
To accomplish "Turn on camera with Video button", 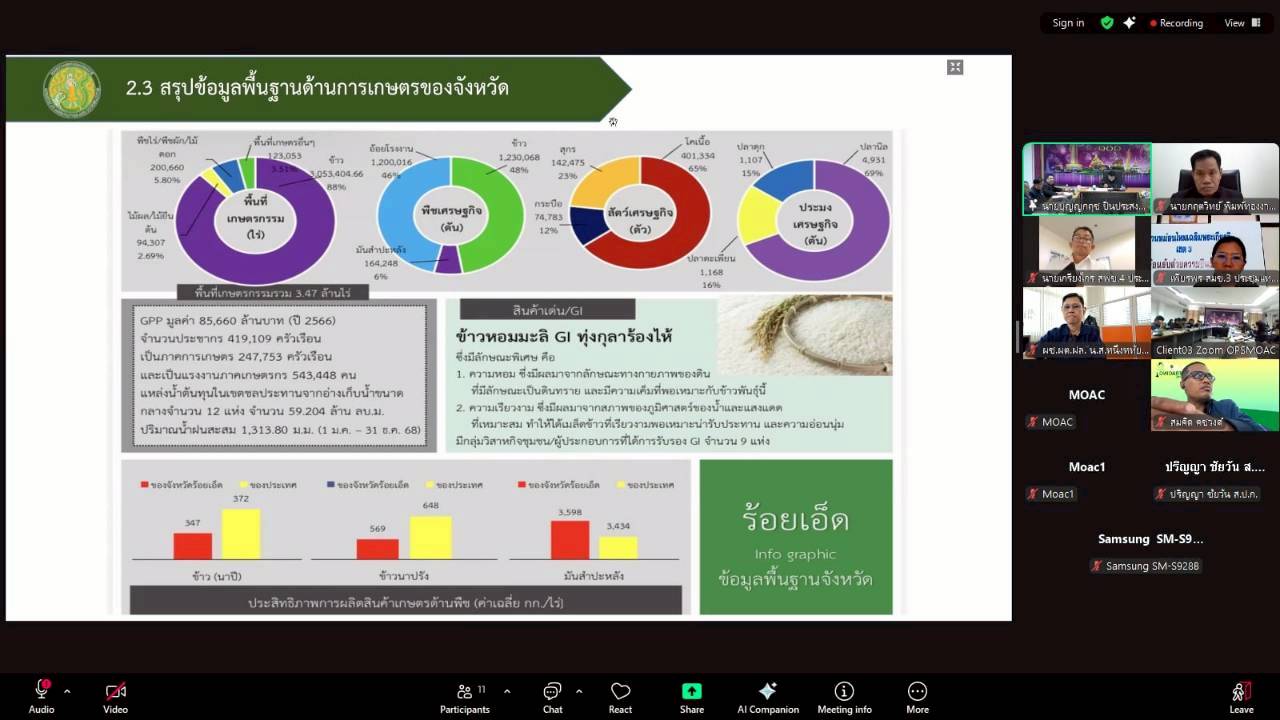I will pos(115,697).
